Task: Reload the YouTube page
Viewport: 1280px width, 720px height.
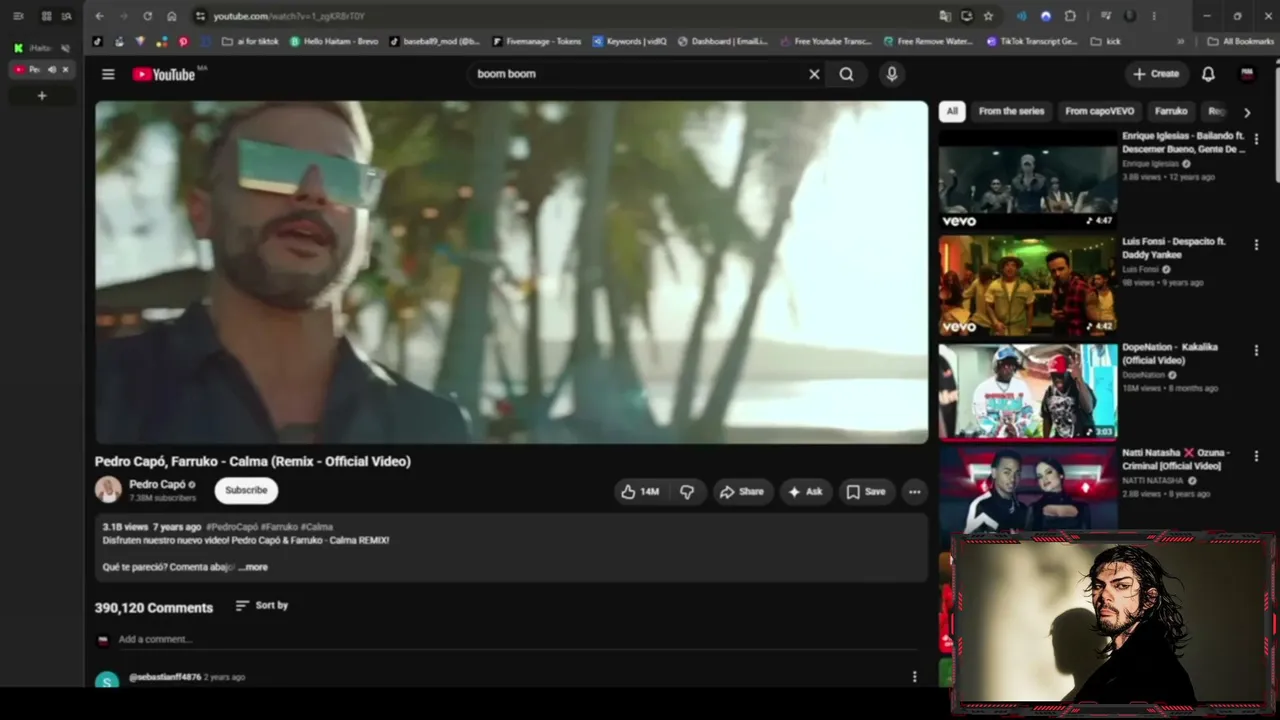Action: (x=147, y=16)
